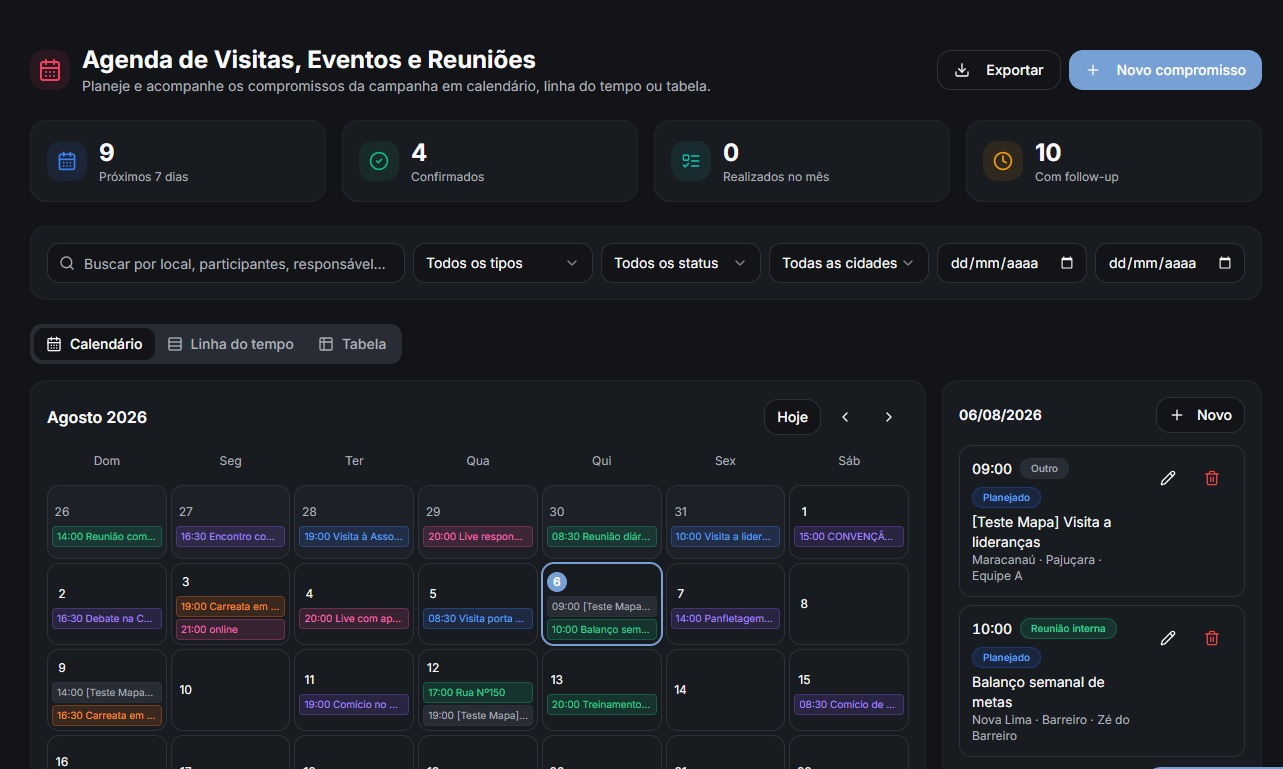
Task: Open the 15:00 CONVENÇÃ event
Action: (x=849, y=536)
